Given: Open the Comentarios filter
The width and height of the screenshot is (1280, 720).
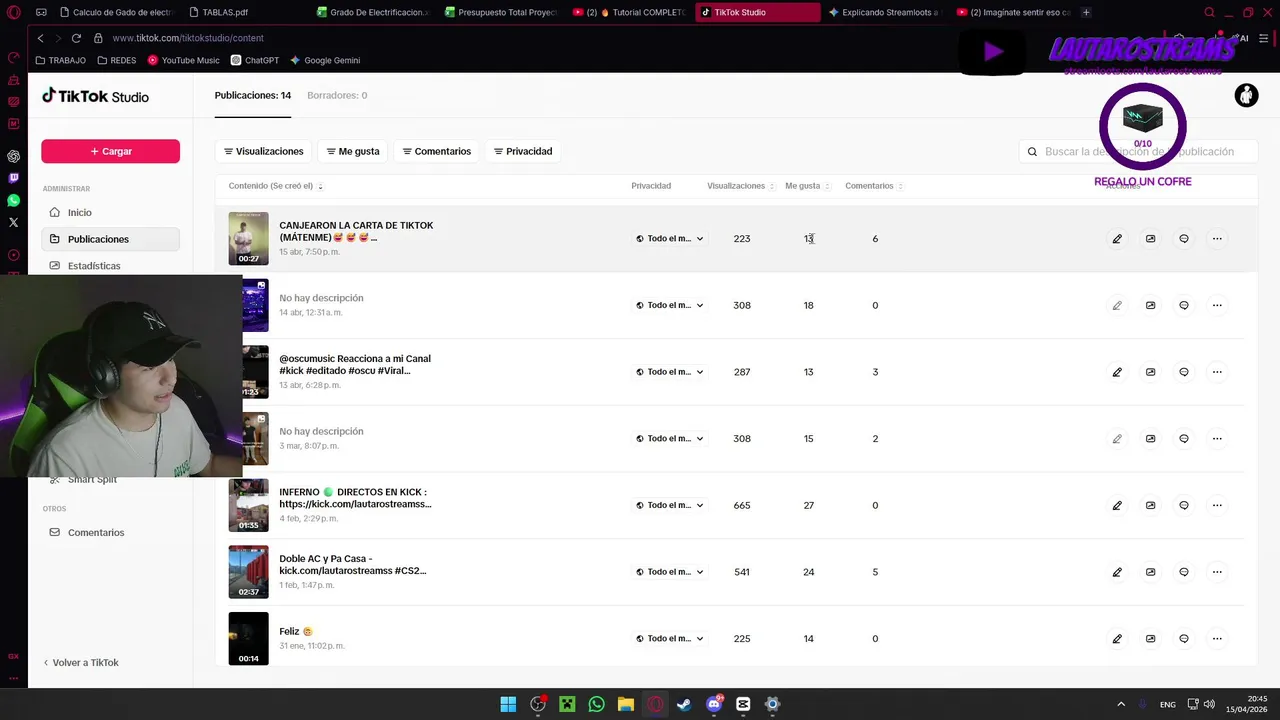Looking at the screenshot, I should (x=436, y=151).
